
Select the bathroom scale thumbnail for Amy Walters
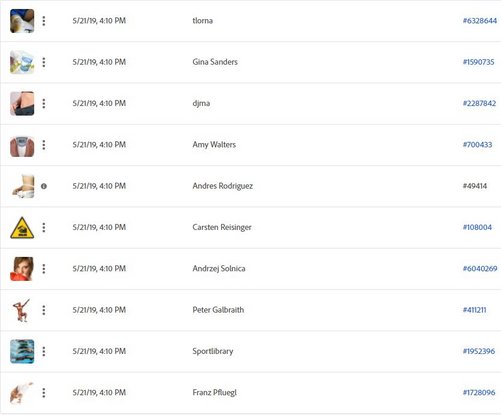point(22,145)
